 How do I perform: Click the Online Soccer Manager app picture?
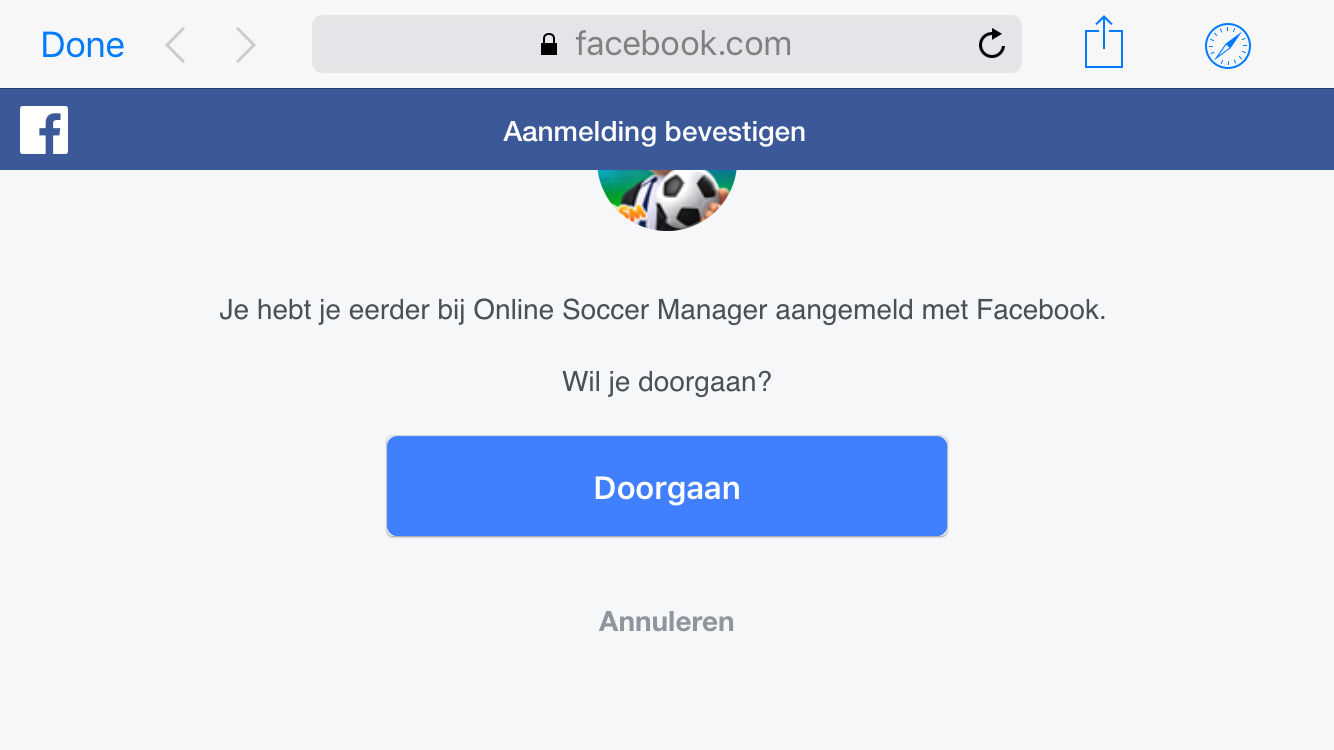pyautogui.click(x=667, y=200)
